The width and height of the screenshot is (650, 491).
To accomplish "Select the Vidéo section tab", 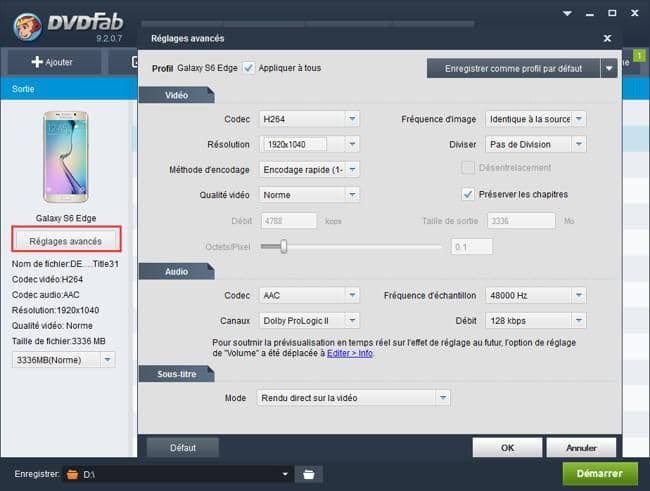I will pyautogui.click(x=177, y=95).
